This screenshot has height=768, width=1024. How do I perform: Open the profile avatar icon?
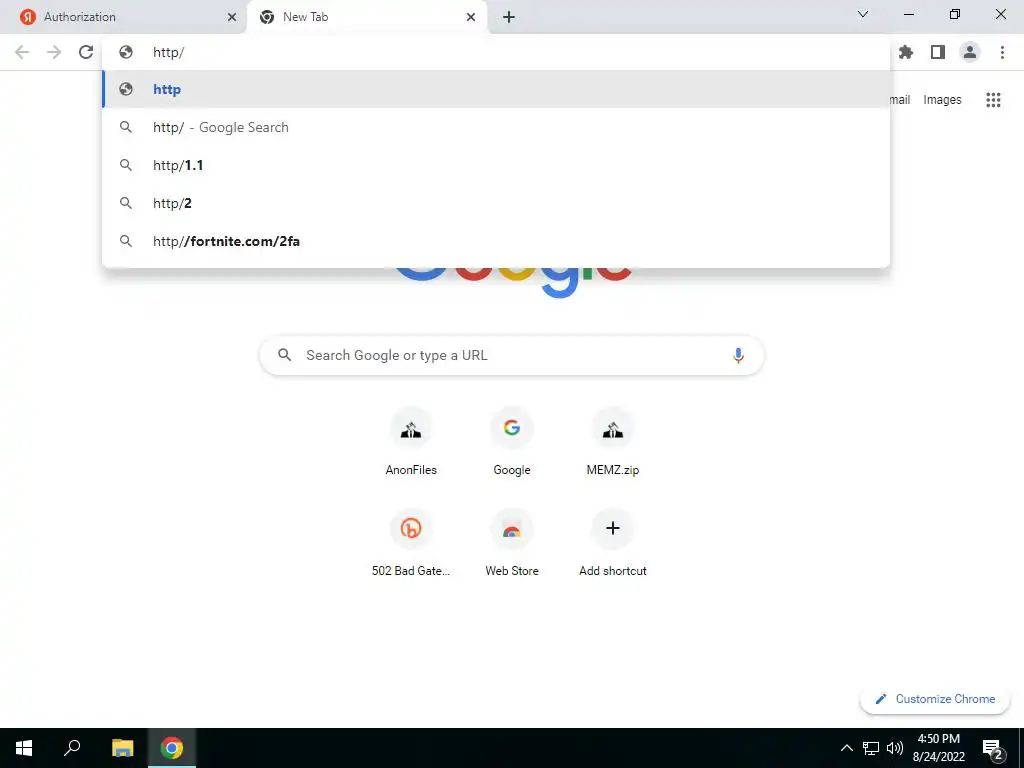coord(970,52)
